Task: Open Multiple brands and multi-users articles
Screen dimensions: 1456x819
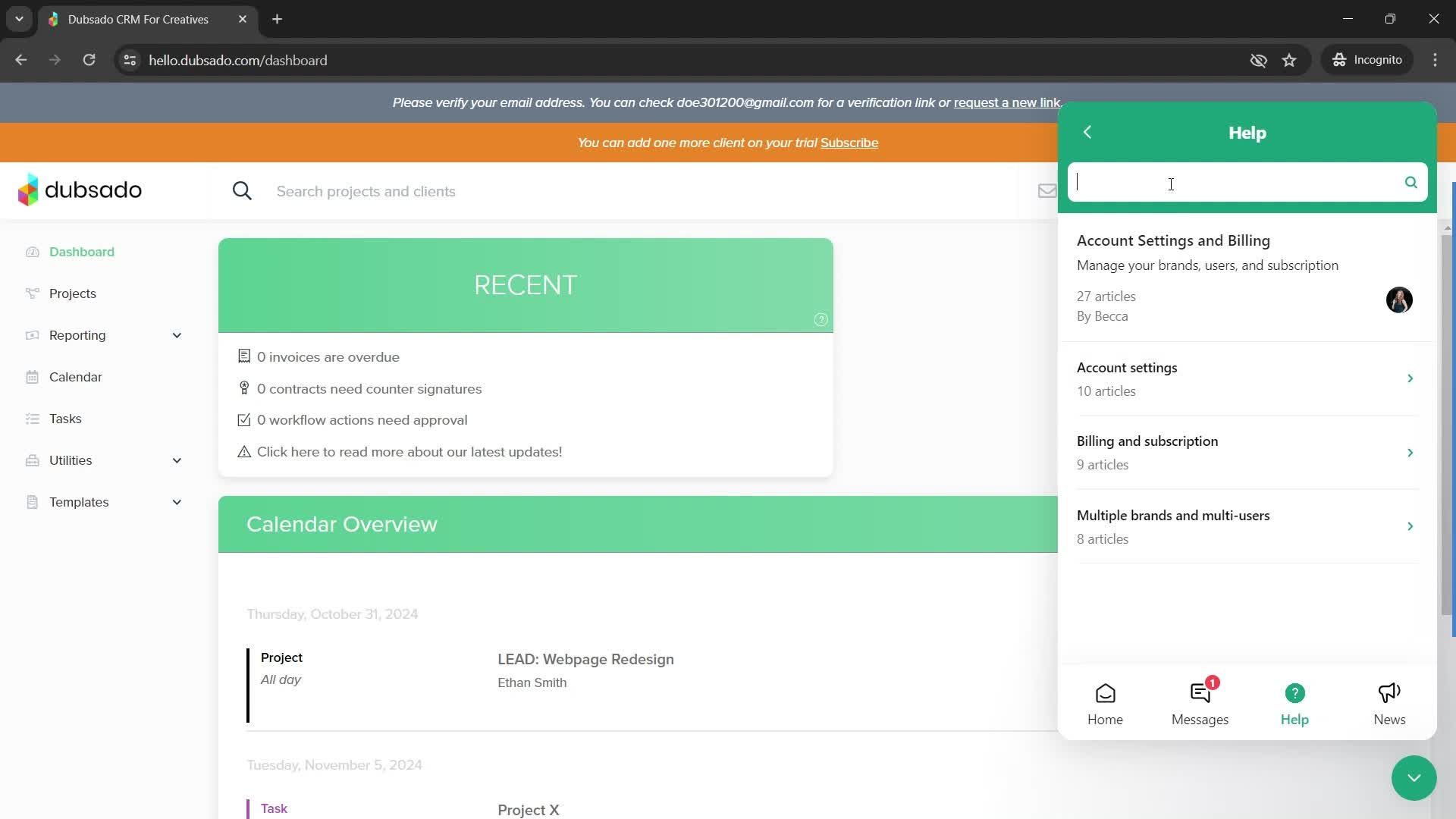Action: 1247,527
